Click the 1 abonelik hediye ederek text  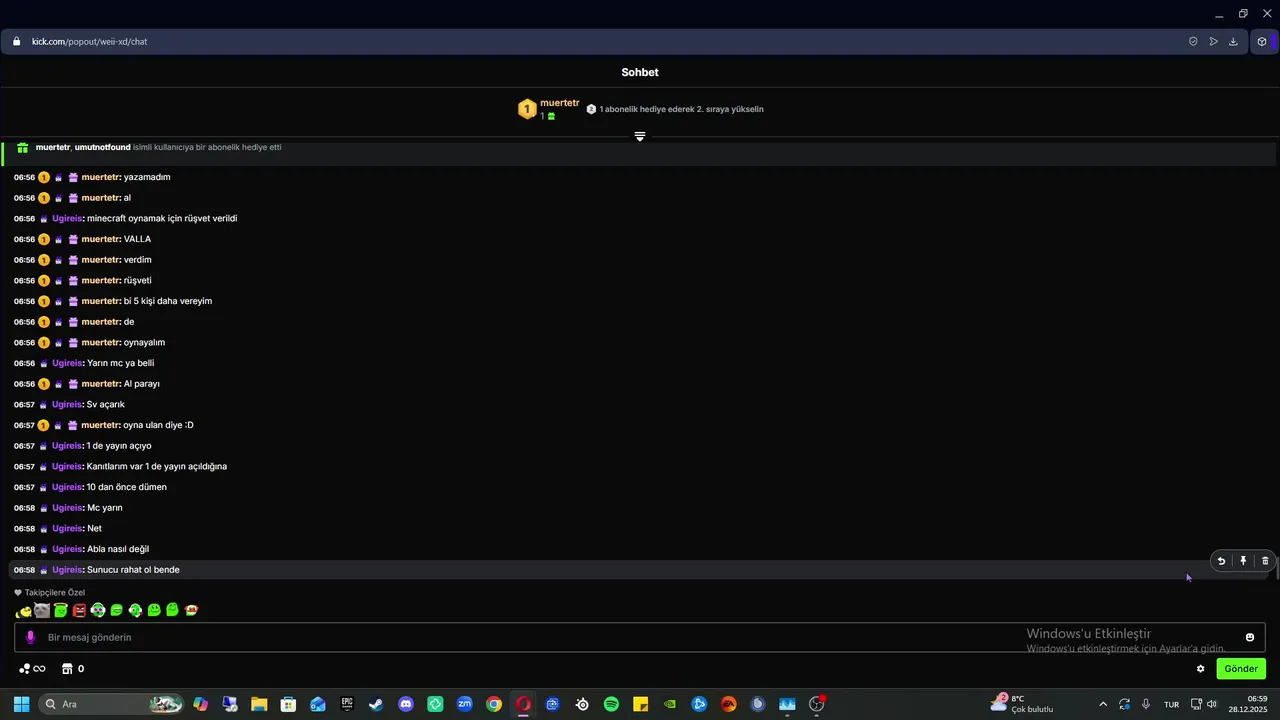[x=681, y=109]
